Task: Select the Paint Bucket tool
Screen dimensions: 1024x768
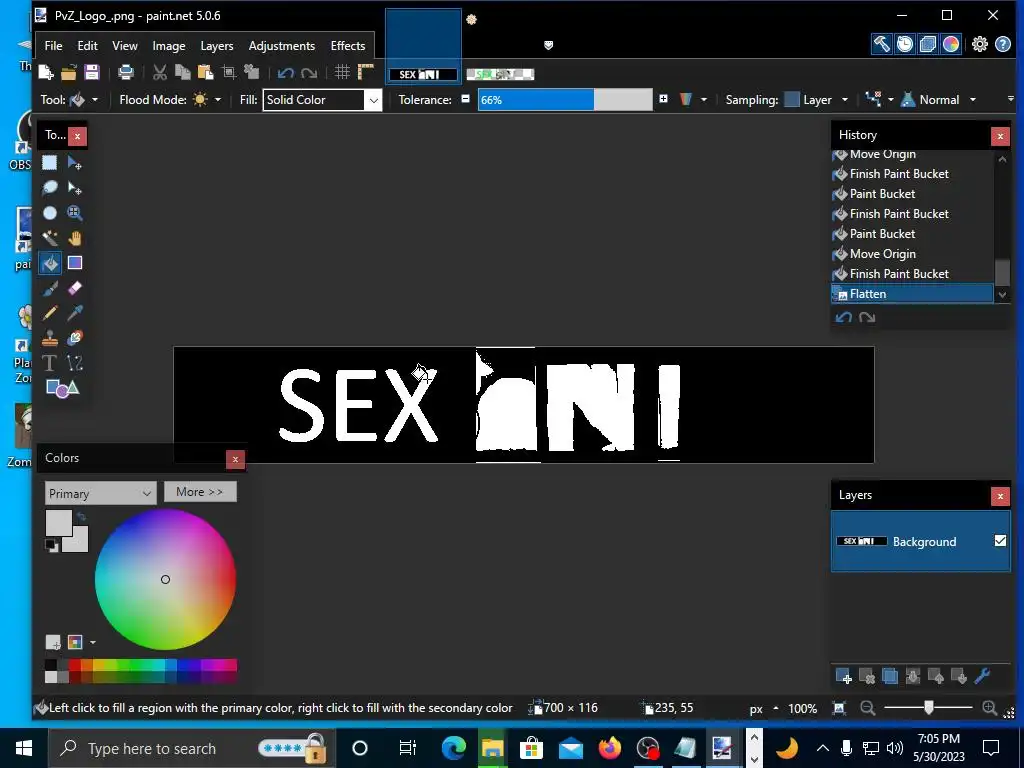Action: [x=50, y=263]
